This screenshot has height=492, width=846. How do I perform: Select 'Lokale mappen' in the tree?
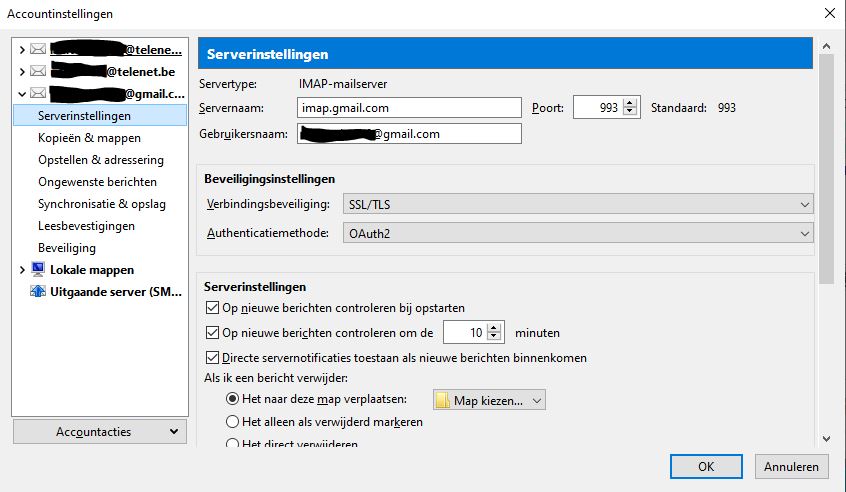pos(92,270)
